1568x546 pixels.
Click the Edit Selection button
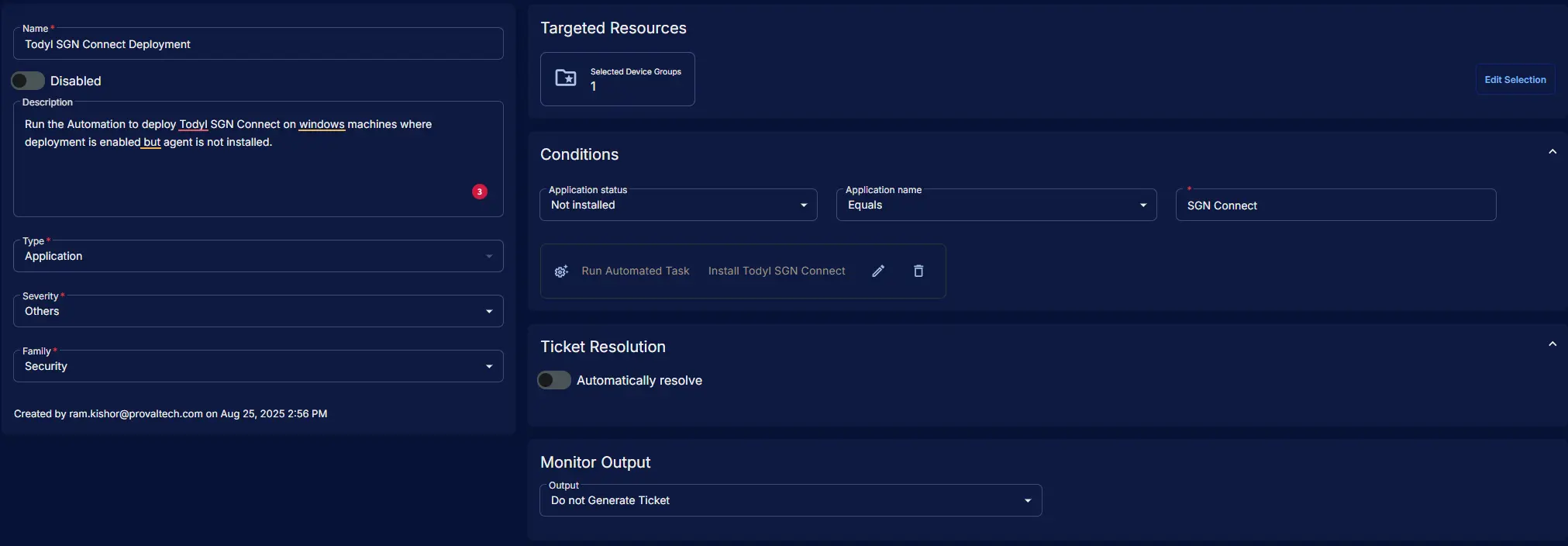pos(1515,79)
